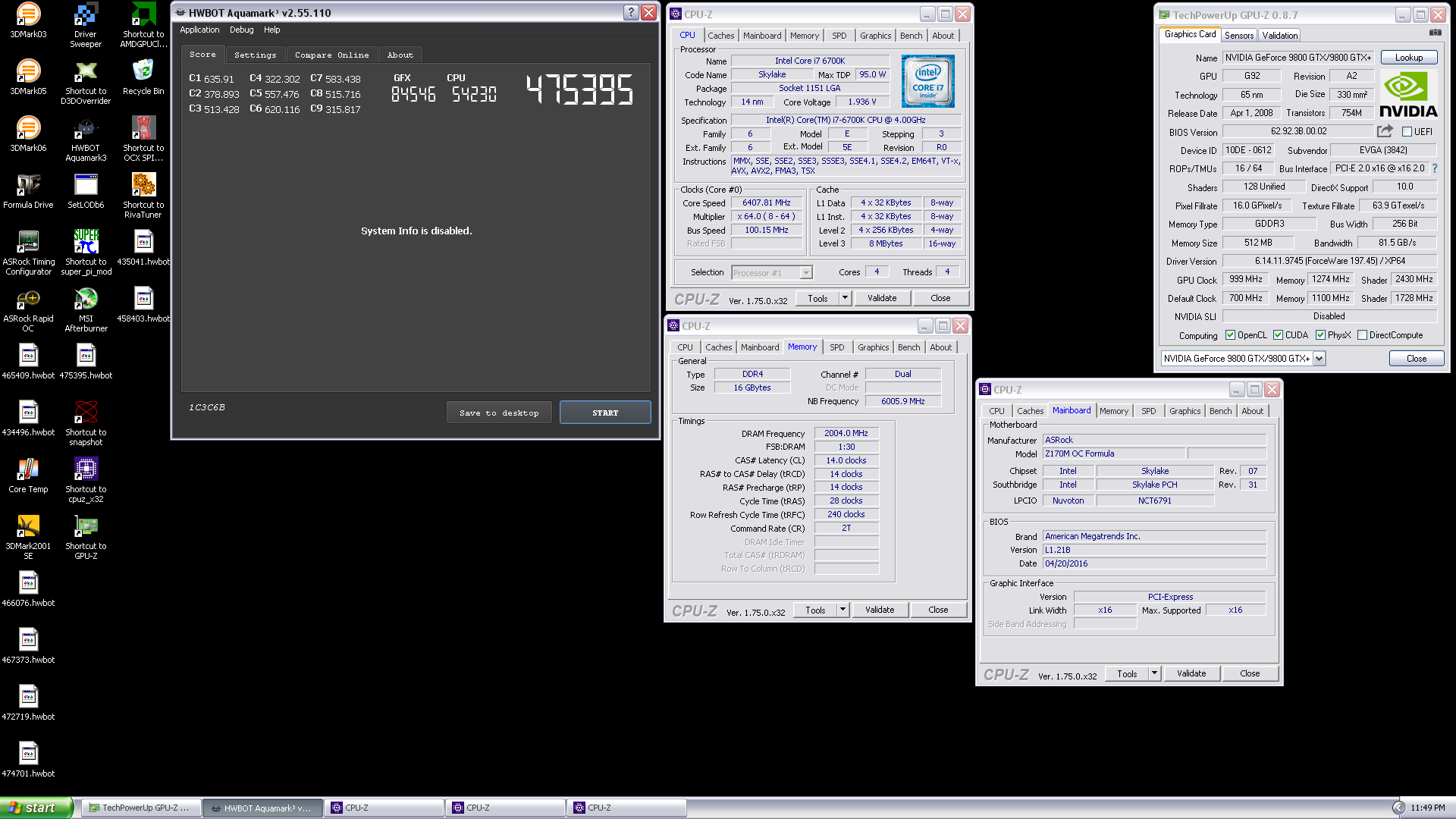Click the Bus Interface question mark icon
Screen dimensions: 1456x819
1435,168
